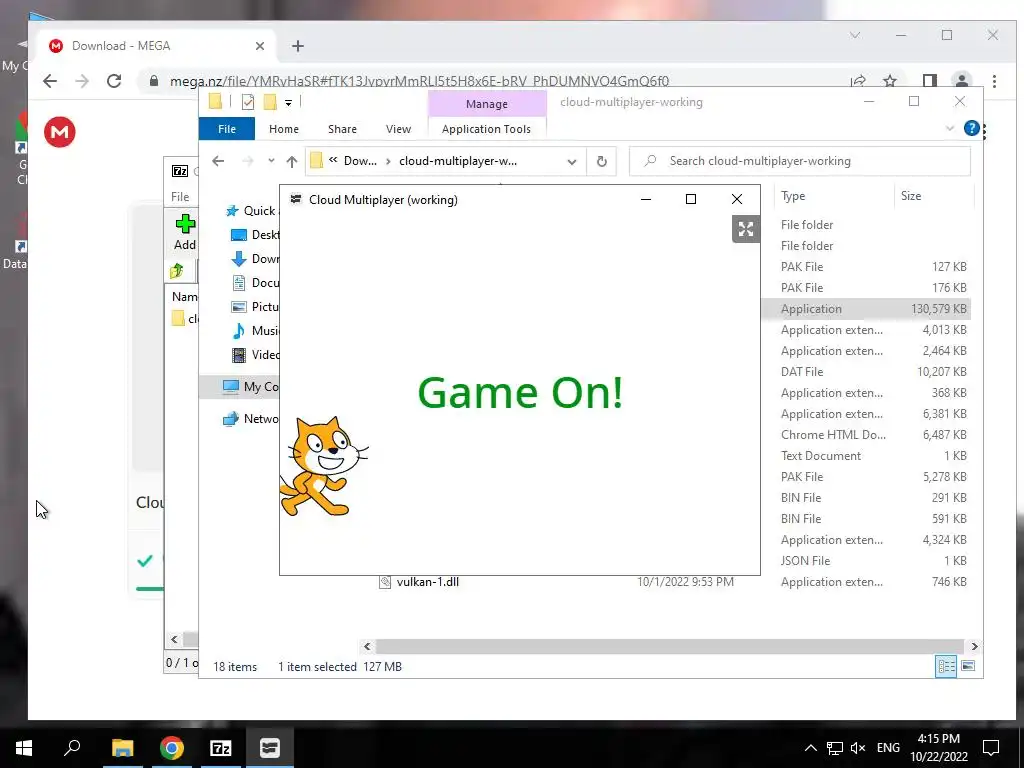Go back in Chrome browser
The height and width of the screenshot is (768, 1024).
click(50, 81)
